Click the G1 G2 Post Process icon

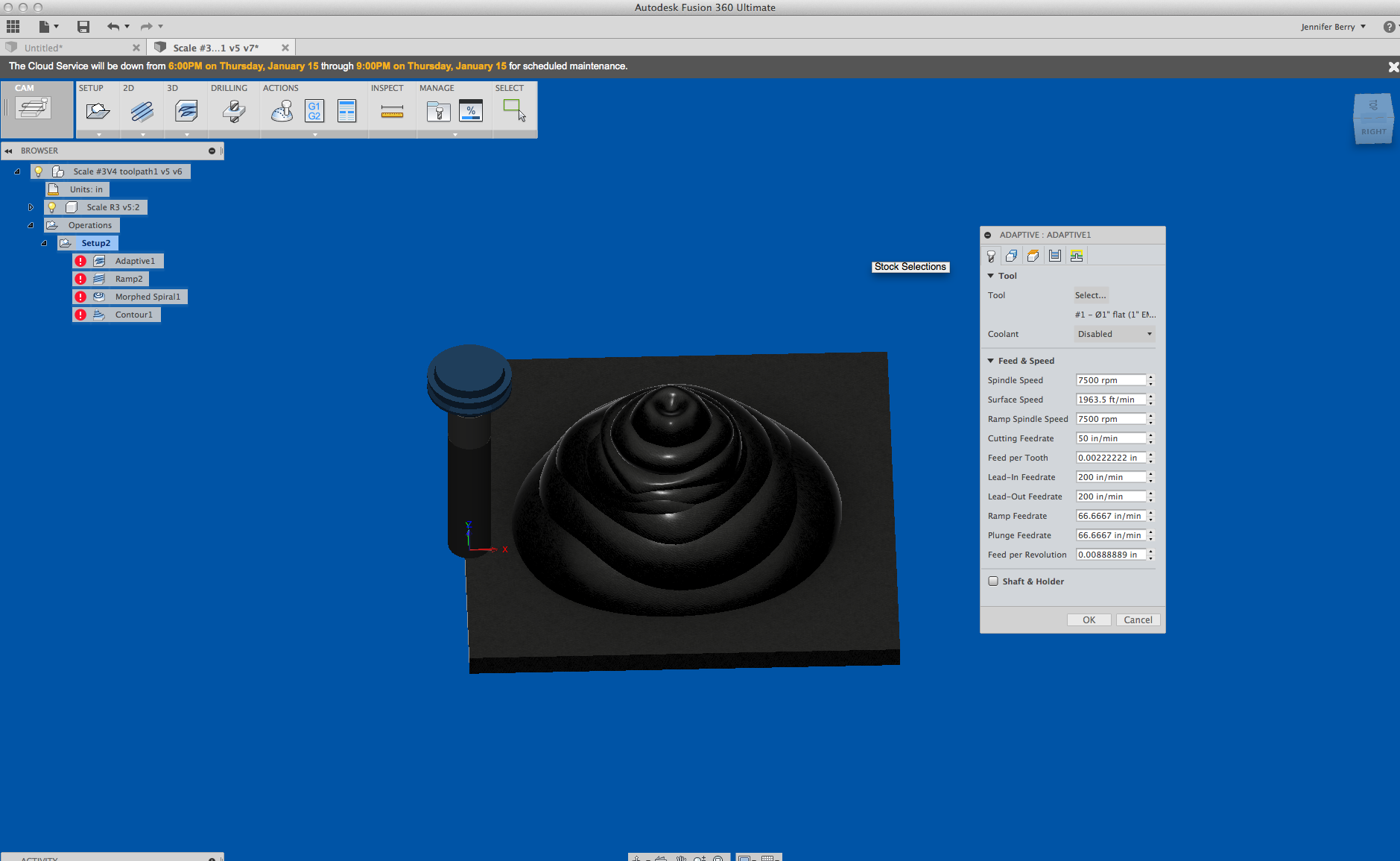(x=314, y=111)
